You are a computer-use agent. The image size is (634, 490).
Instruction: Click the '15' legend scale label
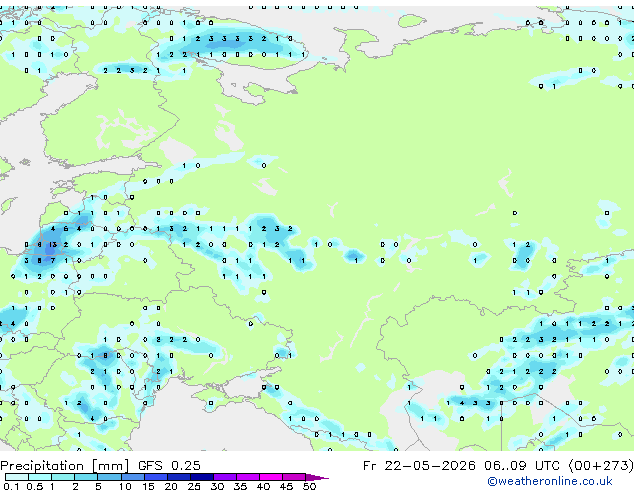point(148,486)
